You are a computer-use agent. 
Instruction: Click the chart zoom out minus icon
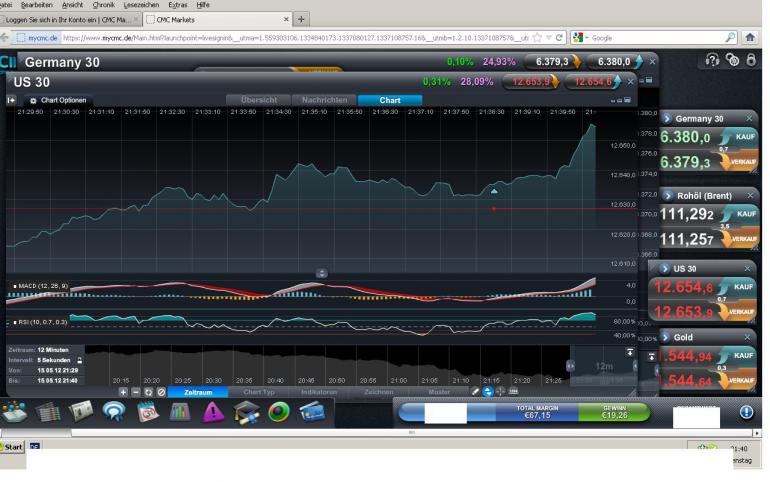coord(136,392)
